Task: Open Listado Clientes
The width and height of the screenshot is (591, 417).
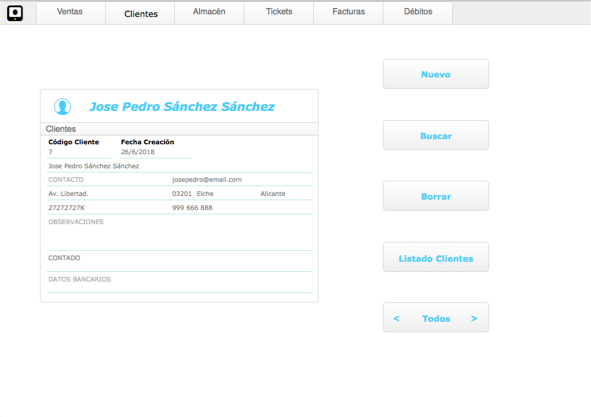Action: [436, 257]
